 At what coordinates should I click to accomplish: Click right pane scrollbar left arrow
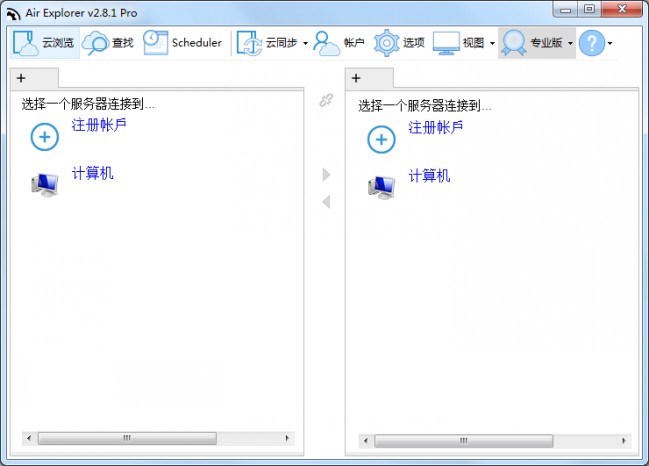pos(365,441)
